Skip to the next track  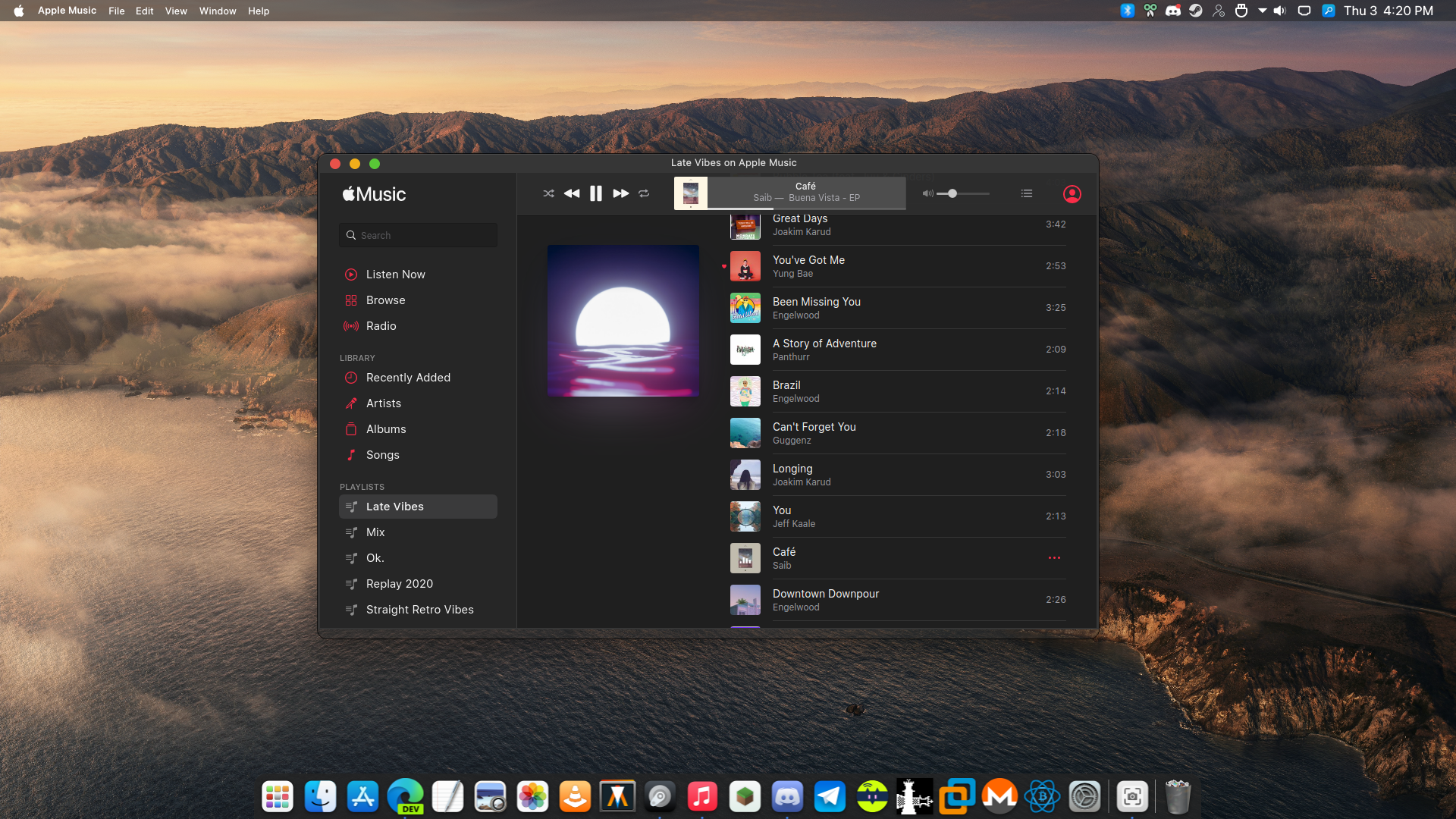621,194
